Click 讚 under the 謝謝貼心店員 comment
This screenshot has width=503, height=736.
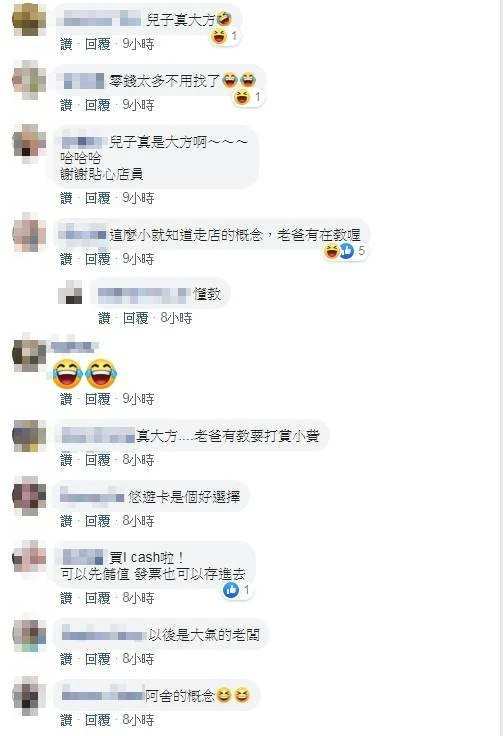(66, 198)
